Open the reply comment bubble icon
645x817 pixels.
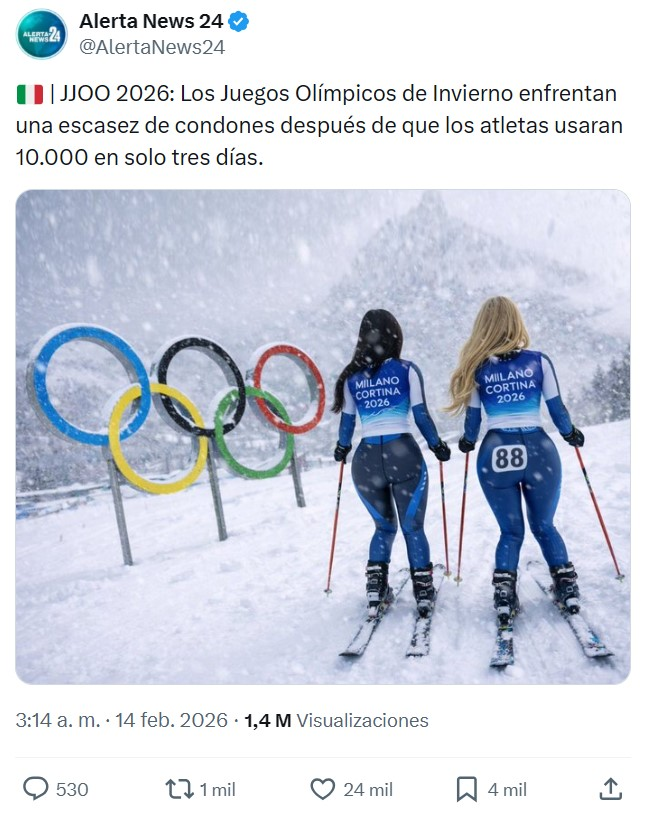(35, 789)
